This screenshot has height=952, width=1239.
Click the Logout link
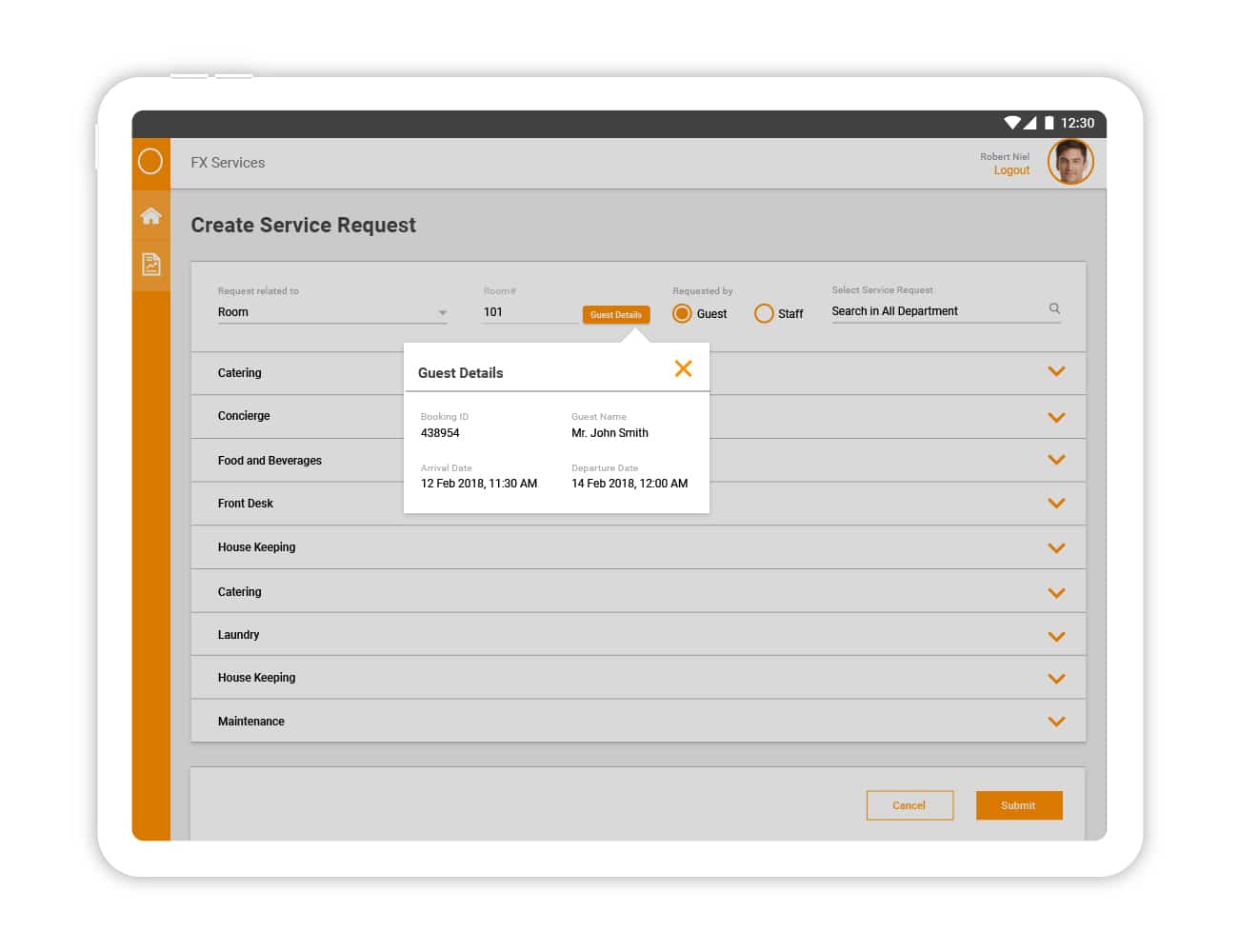pos(1011,170)
